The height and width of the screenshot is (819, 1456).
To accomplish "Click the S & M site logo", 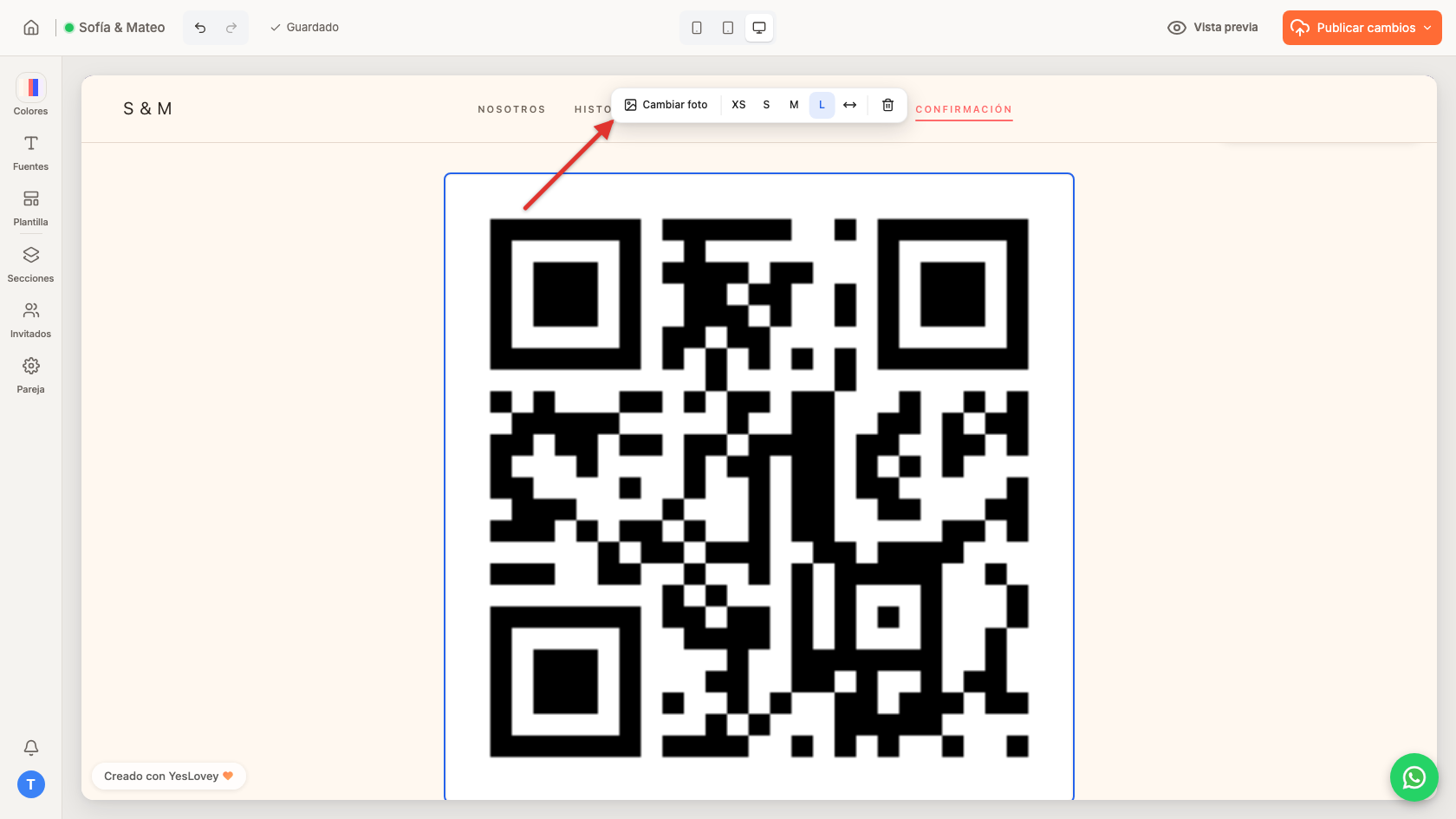I will coord(147,108).
